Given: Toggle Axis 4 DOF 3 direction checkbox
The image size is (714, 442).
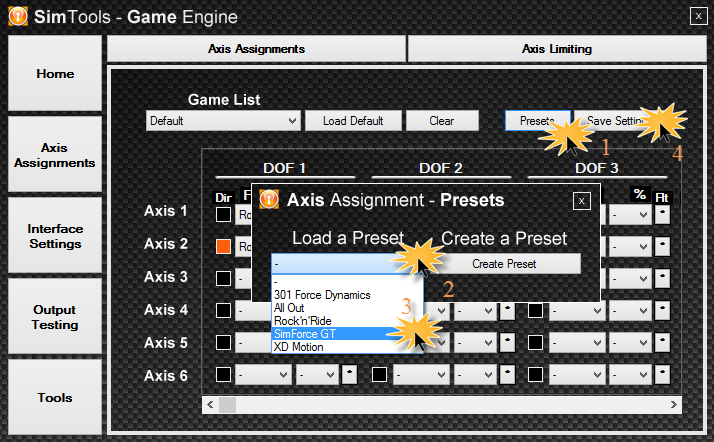Looking at the screenshot, I should pyautogui.click(x=536, y=311).
